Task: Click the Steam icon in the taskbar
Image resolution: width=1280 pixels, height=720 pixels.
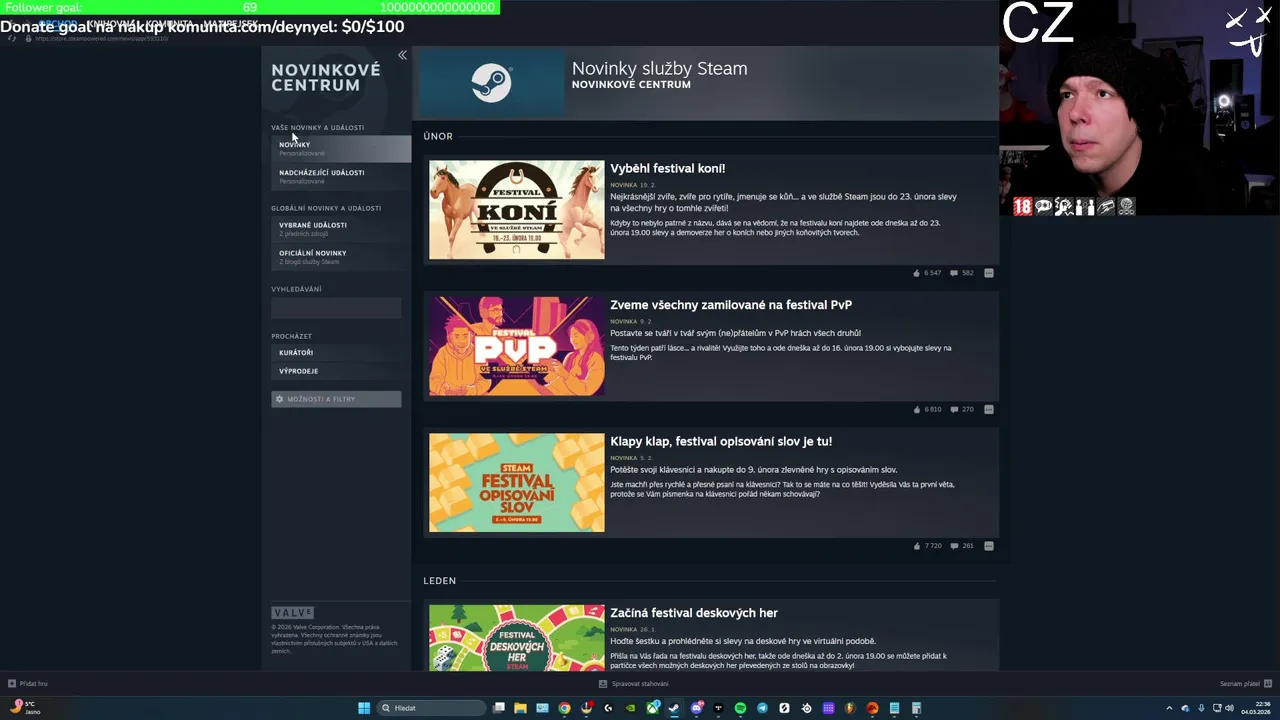Action: tap(674, 708)
